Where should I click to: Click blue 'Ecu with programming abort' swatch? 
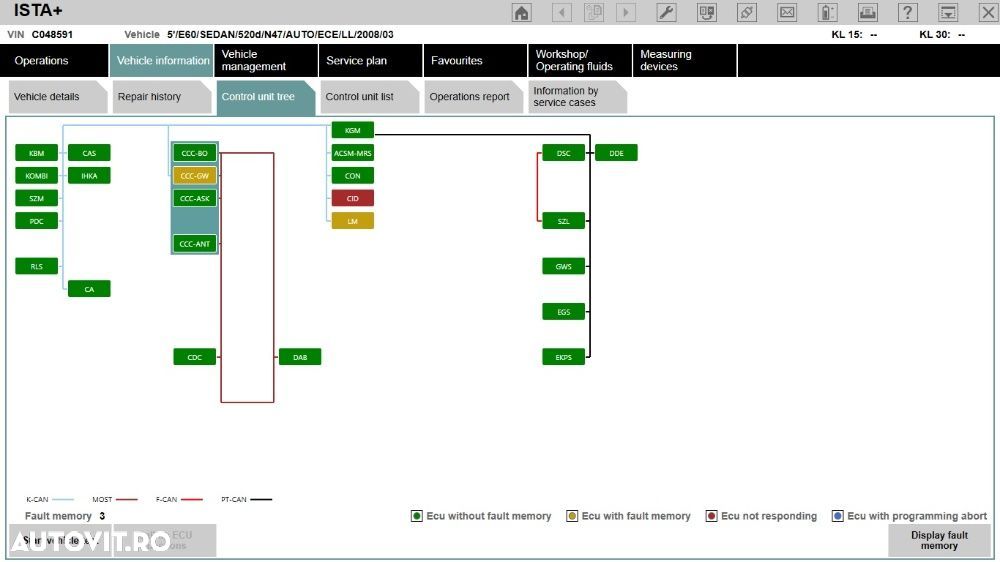pyautogui.click(x=838, y=516)
